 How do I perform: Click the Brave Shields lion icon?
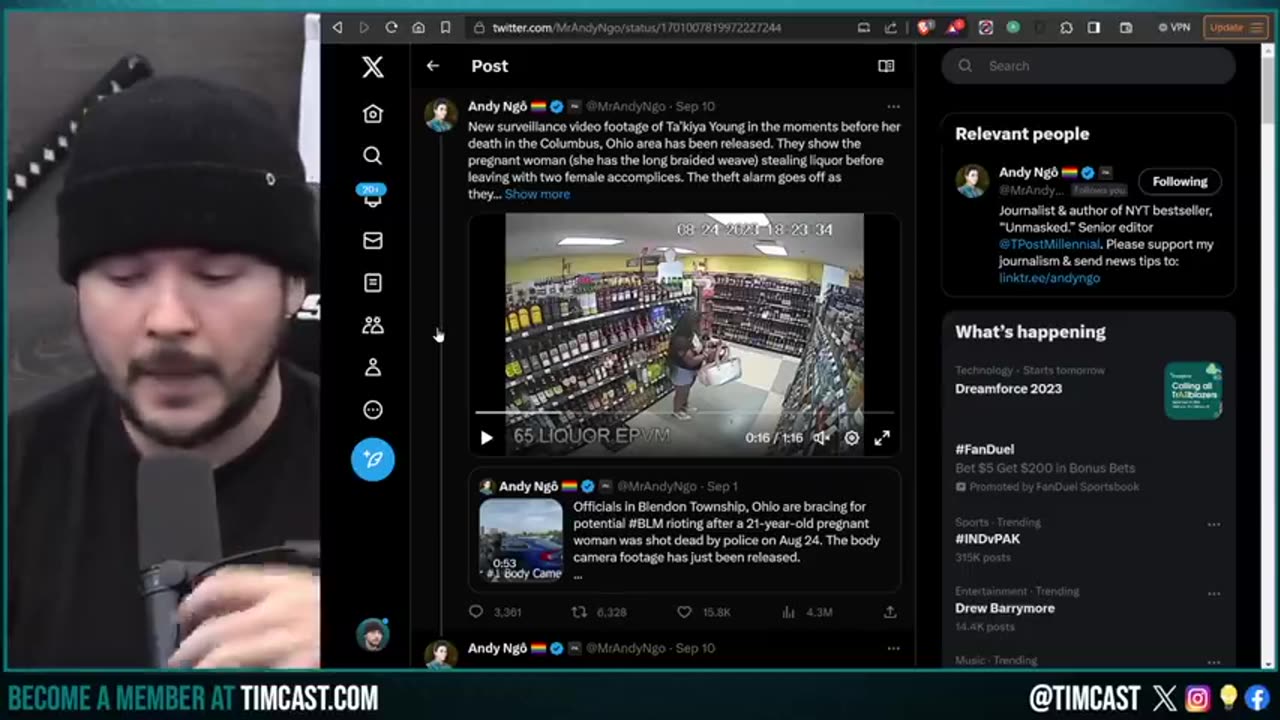coord(925,28)
